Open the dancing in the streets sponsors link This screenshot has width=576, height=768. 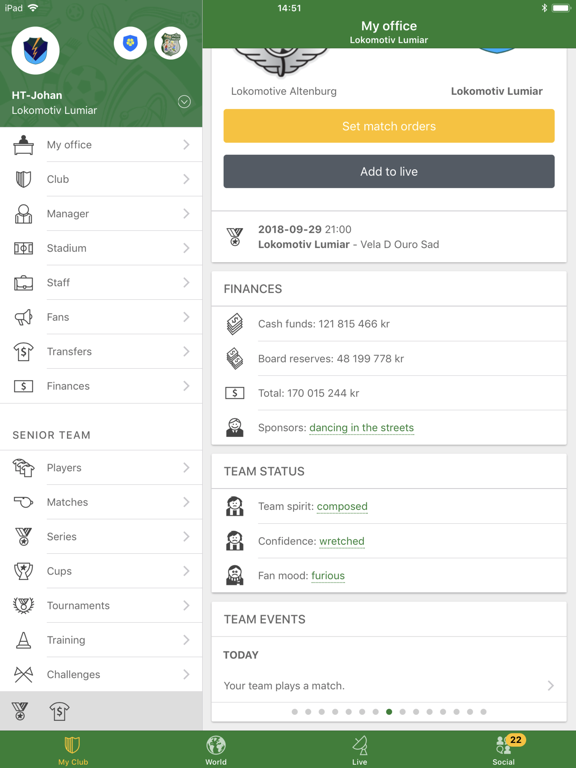pos(361,428)
